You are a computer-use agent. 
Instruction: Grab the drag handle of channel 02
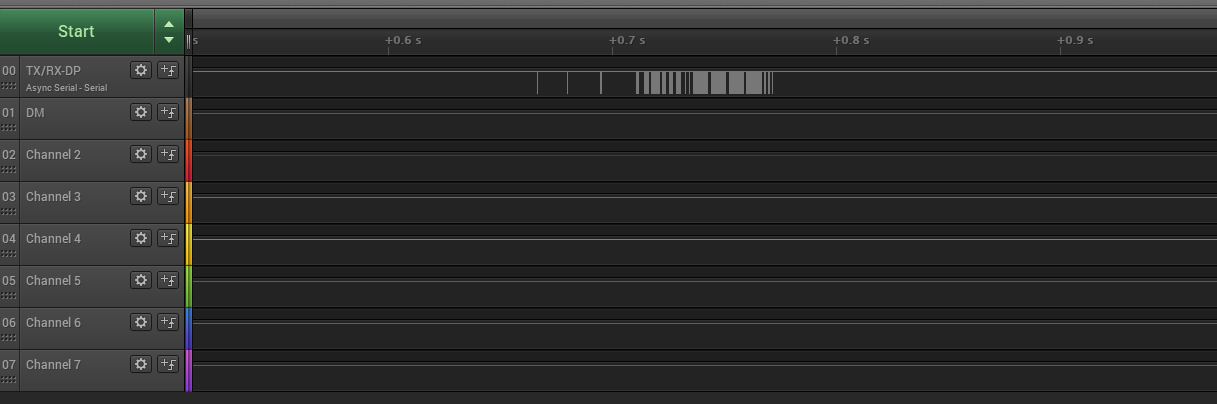[x=8, y=170]
